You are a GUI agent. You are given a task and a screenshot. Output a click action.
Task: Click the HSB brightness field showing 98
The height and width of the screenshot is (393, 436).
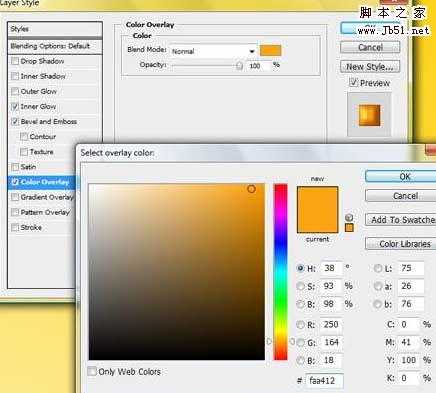coord(331,304)
